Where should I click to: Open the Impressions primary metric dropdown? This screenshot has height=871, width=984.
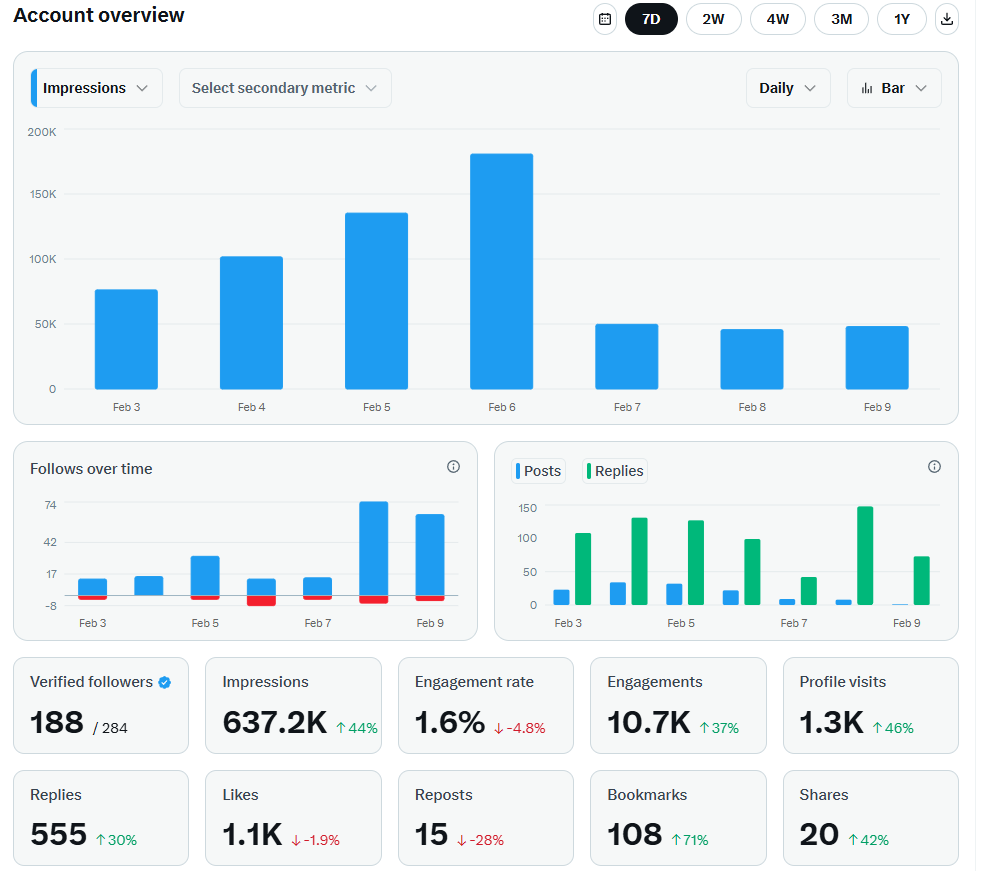[x=94, y=88]
